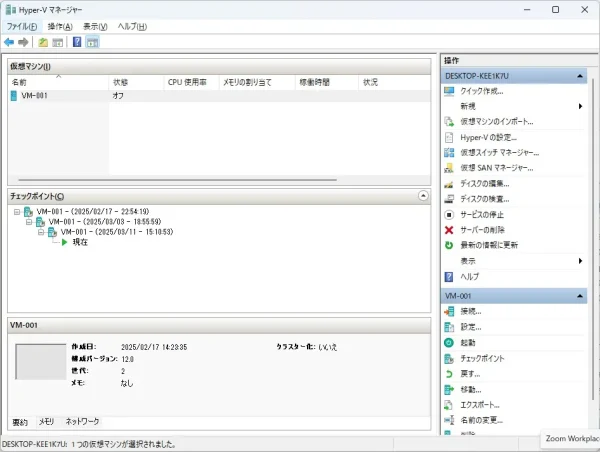Click the VM-001 preview thumbnail
Viewport: 600px width, 452px height.
point(41,362)
